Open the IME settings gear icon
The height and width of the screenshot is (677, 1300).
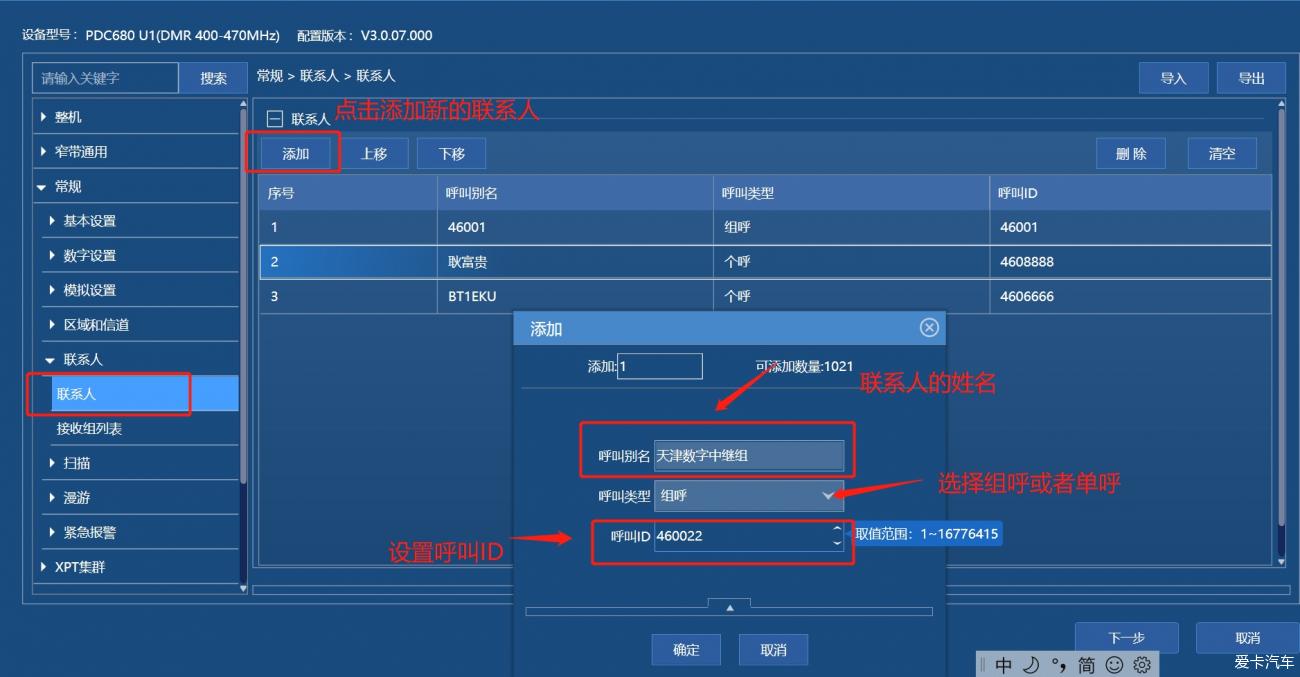1142,665
